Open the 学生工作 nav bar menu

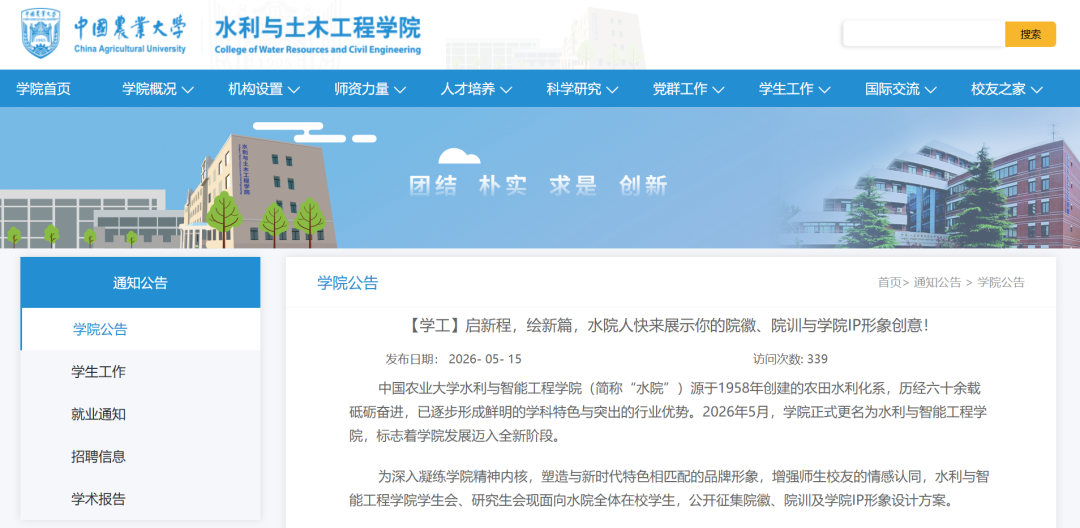click(786, 89)
